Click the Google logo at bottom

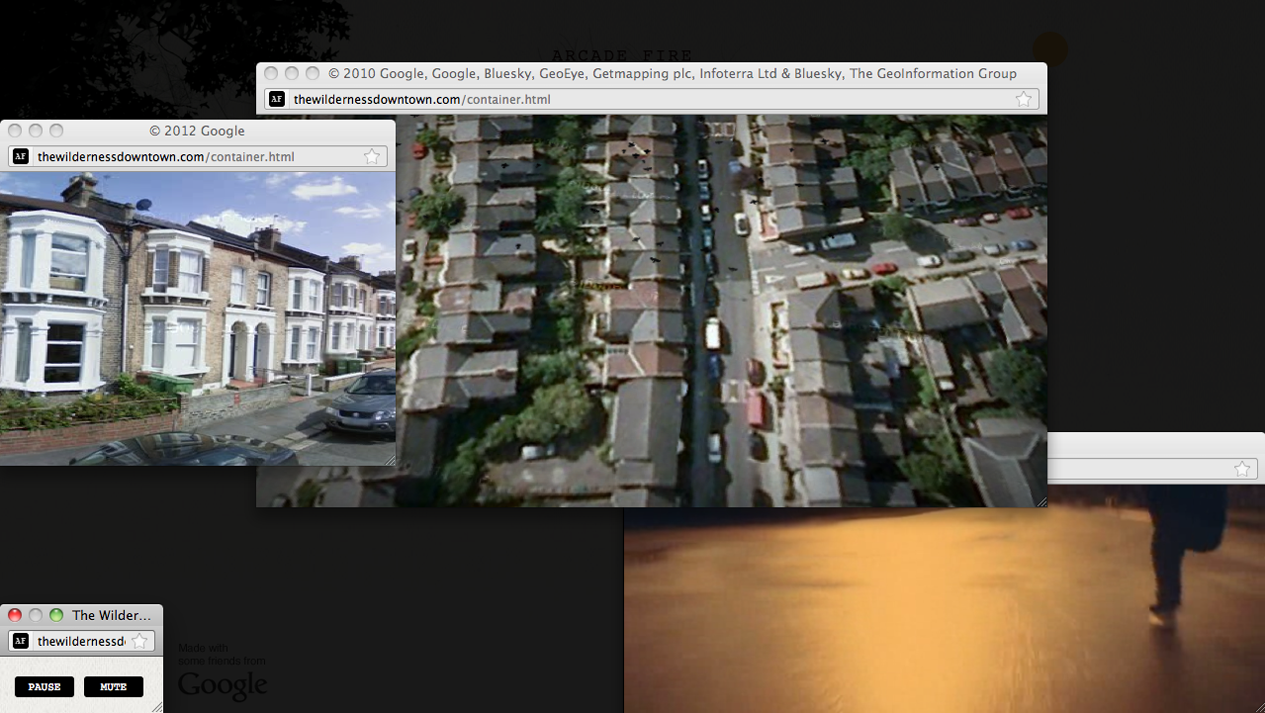(222, 685)
